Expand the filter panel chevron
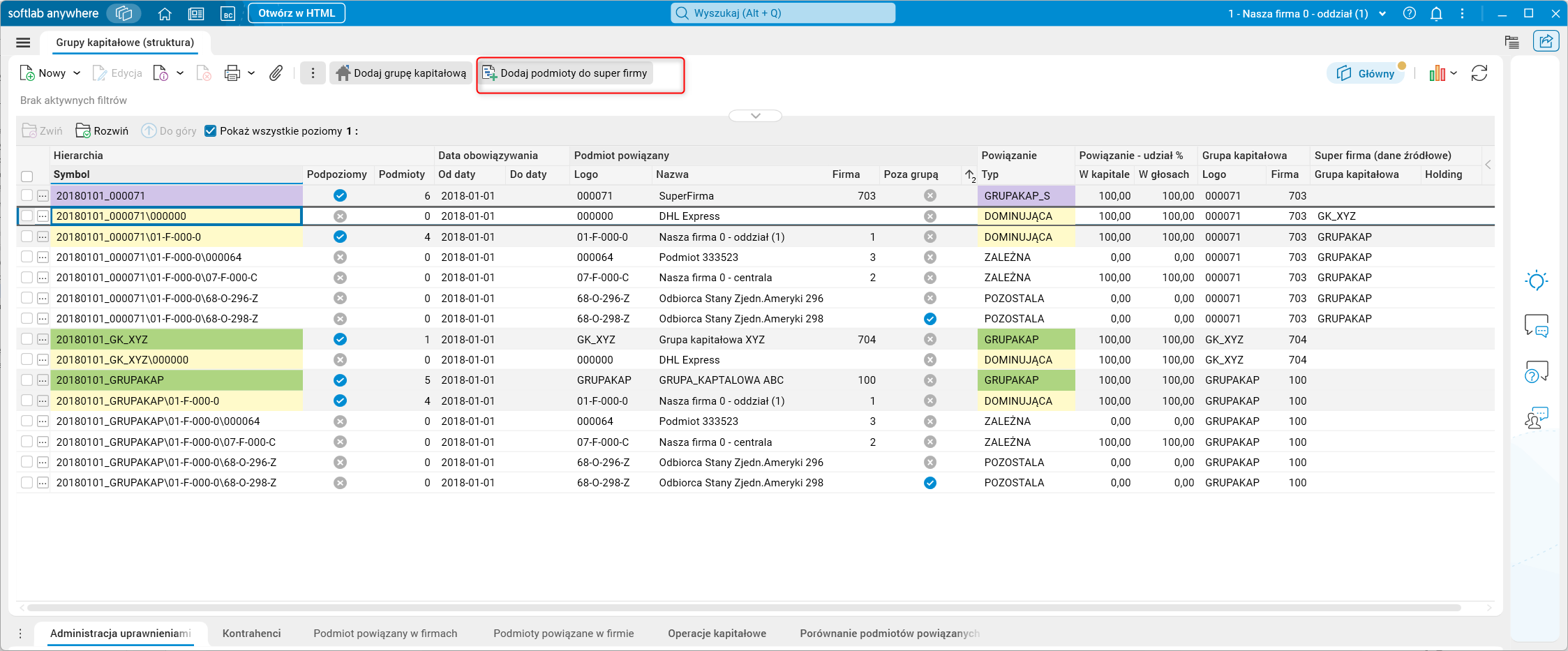1568x651 pixels. click(x=755, y=116)
